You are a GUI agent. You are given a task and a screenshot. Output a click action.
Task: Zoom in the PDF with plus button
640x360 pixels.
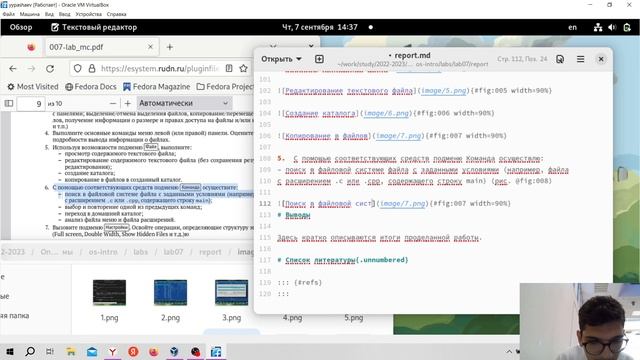coord(128,104)
